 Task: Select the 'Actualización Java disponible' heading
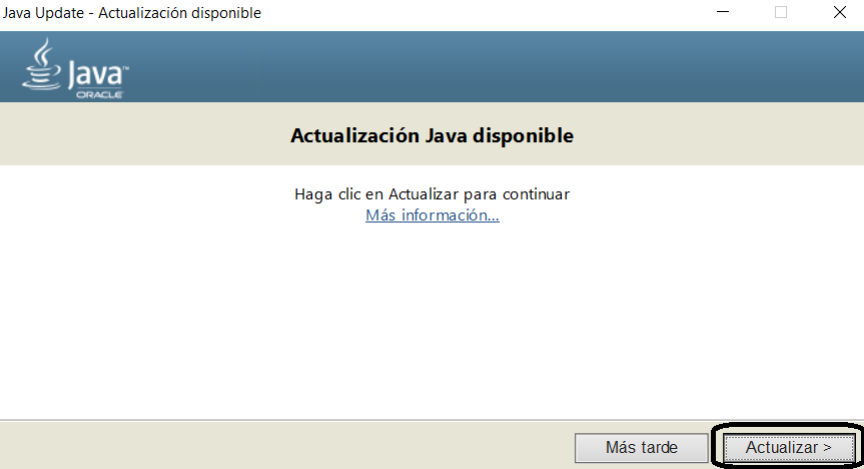pos(432,135)
